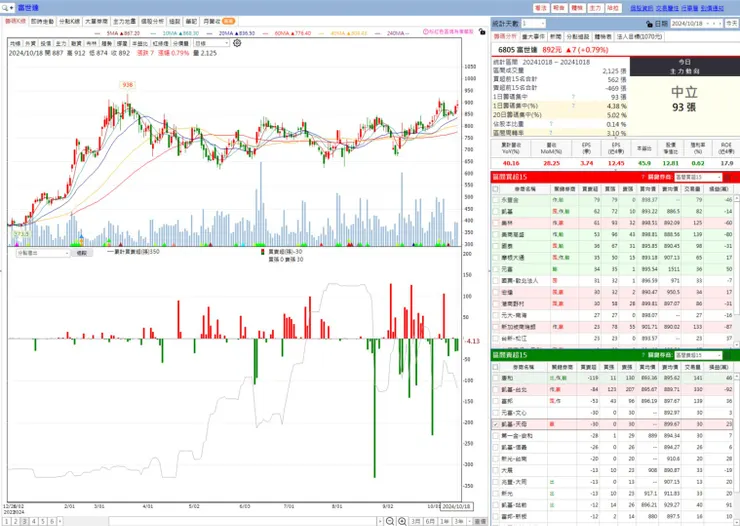The image size is (740, 526).
Task: Click the 60MA legend entry
Action: click(287, 33)
